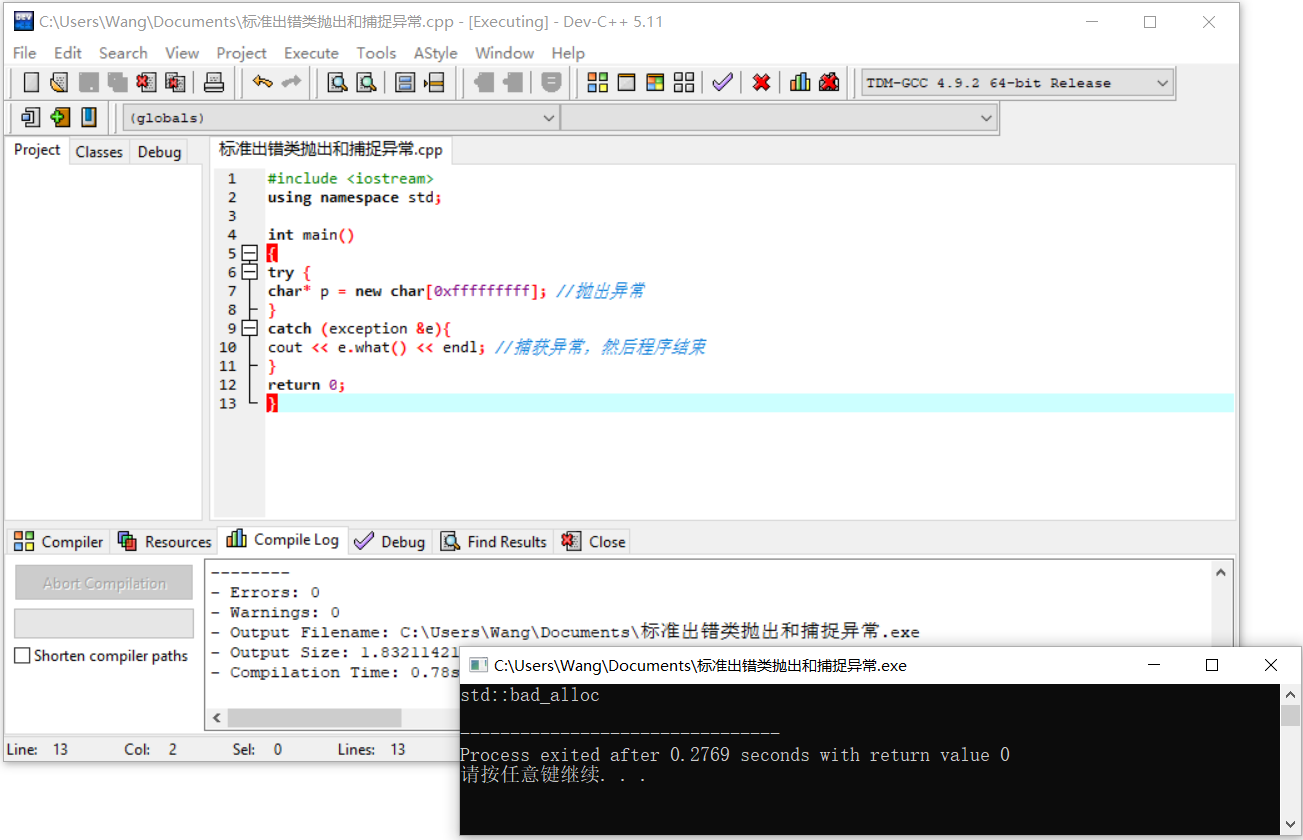The height and width of the screenshot is (840, 1303).
Task: Click the Abort Compilation button
Action: [103, 582]
